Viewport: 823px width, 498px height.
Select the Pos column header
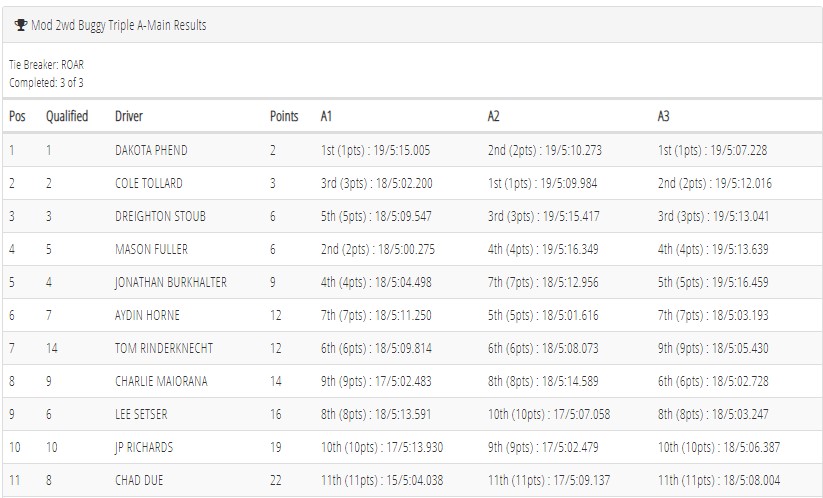tap(17, 116)
